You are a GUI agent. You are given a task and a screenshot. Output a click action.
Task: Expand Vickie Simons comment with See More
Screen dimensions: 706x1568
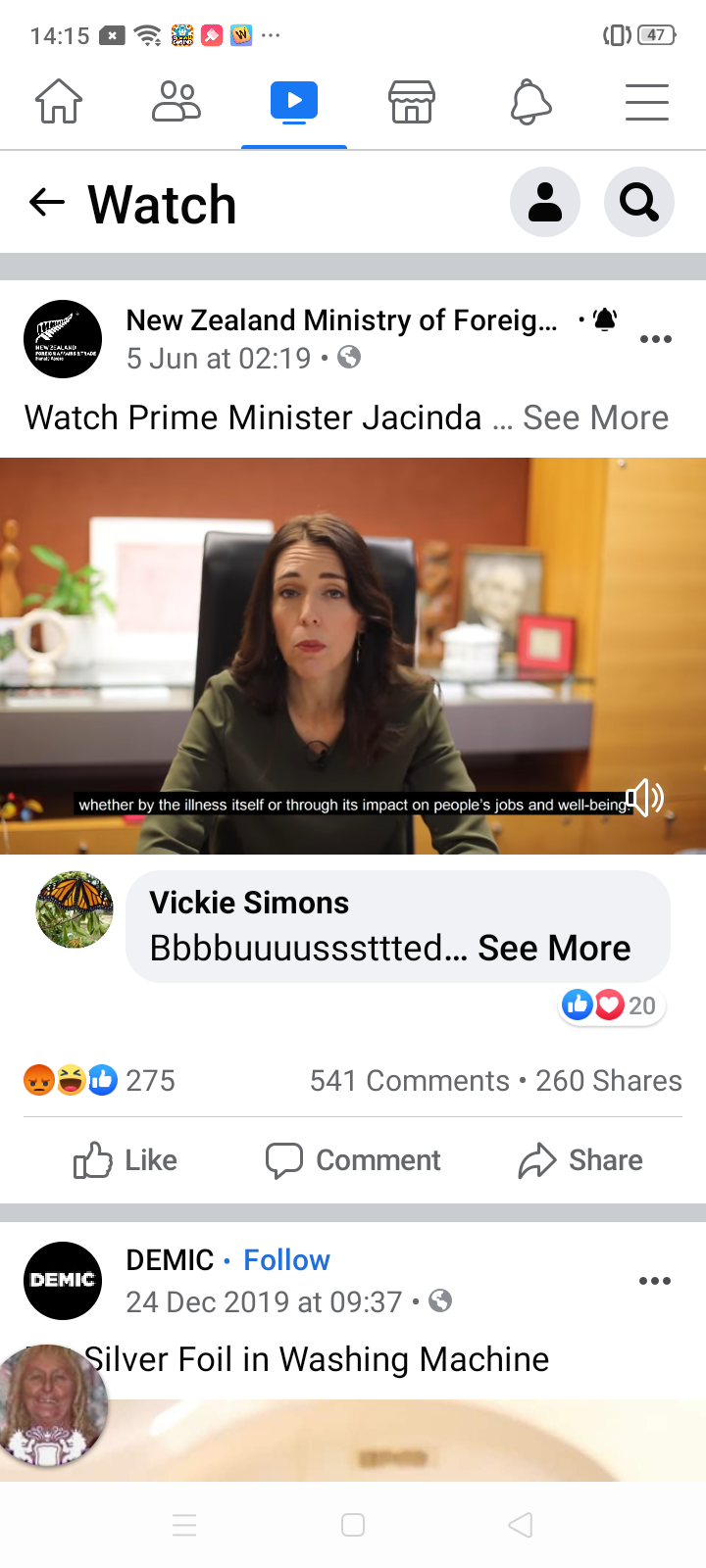click(x=554, y=948)
